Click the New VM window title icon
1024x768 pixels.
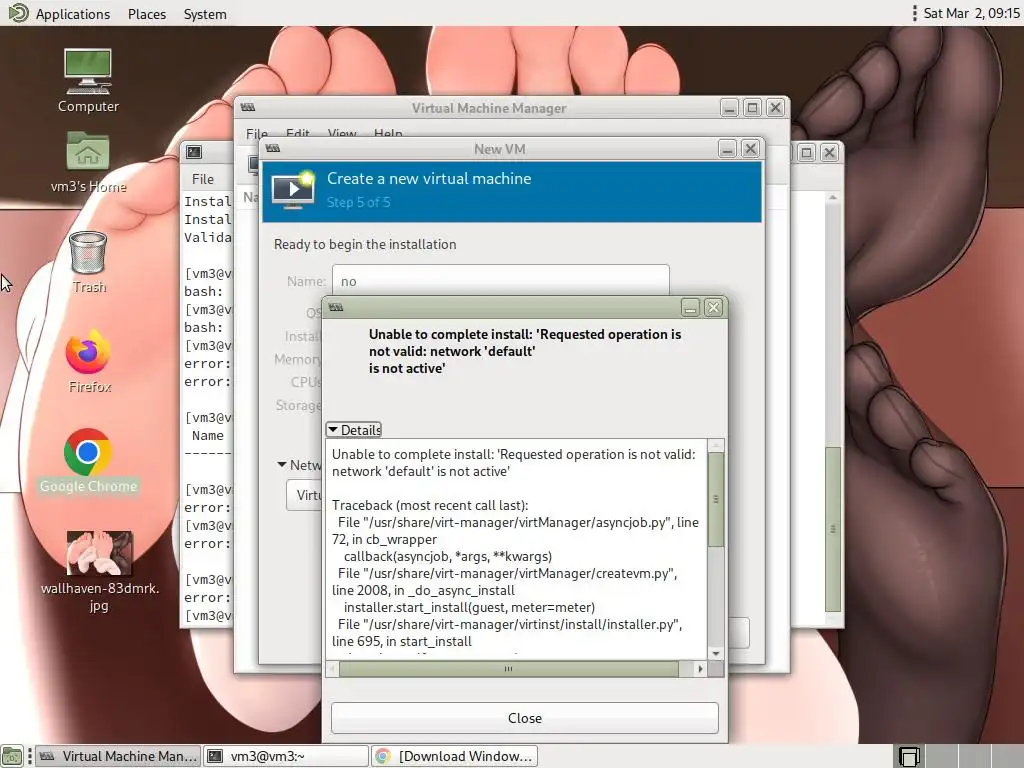tap(273, 149)
